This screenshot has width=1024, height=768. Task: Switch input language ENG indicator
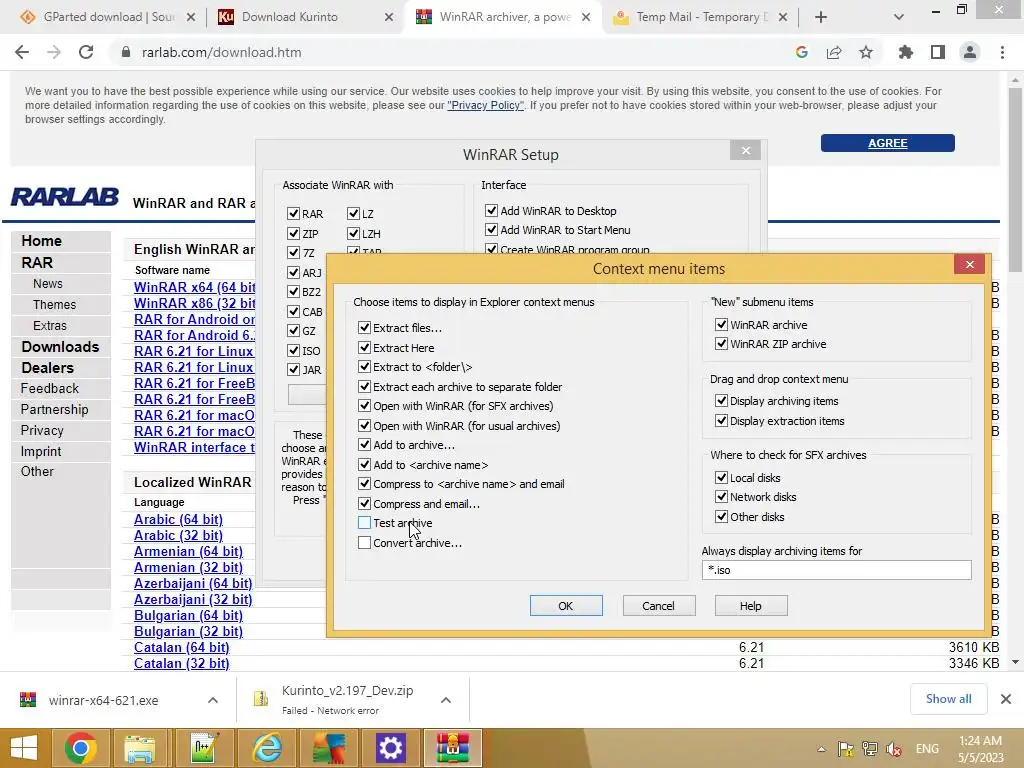(x=927, y=749)
